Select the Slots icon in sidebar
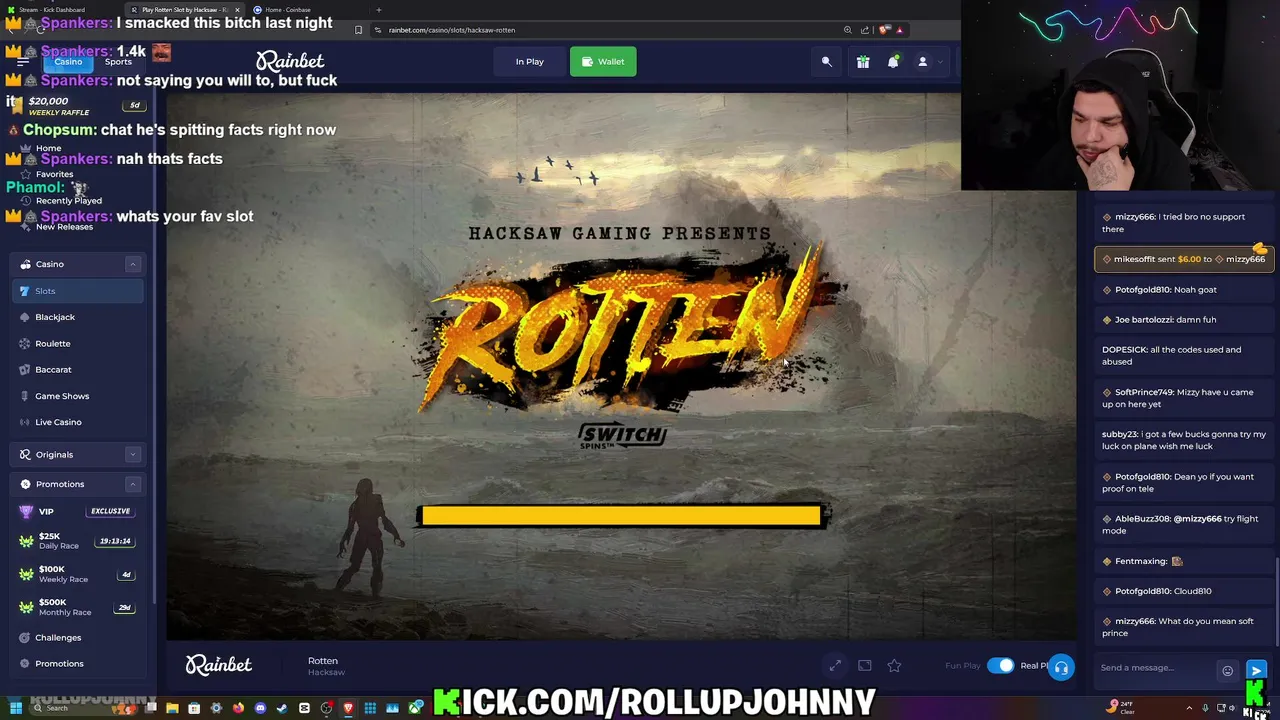This screenshot has height=720, width=1280. pos(25,291)
